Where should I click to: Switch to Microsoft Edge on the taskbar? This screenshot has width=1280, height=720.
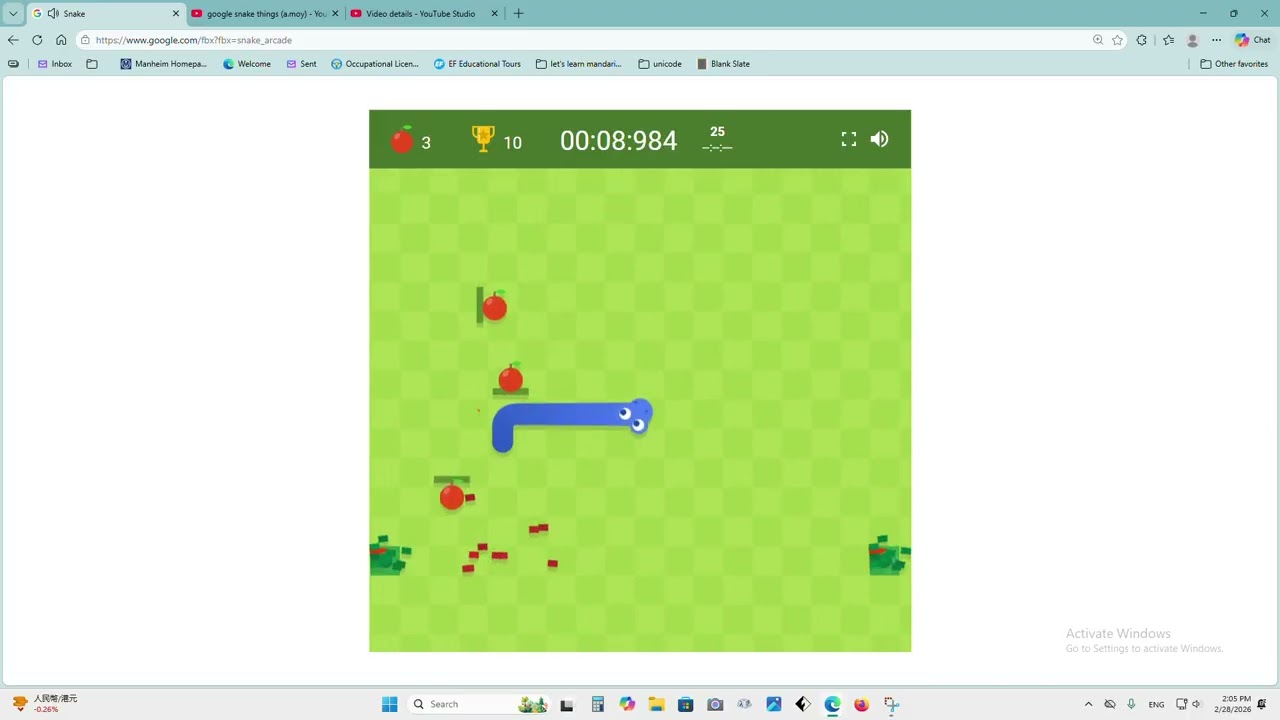pyautogui.click(x=832, y=704)
